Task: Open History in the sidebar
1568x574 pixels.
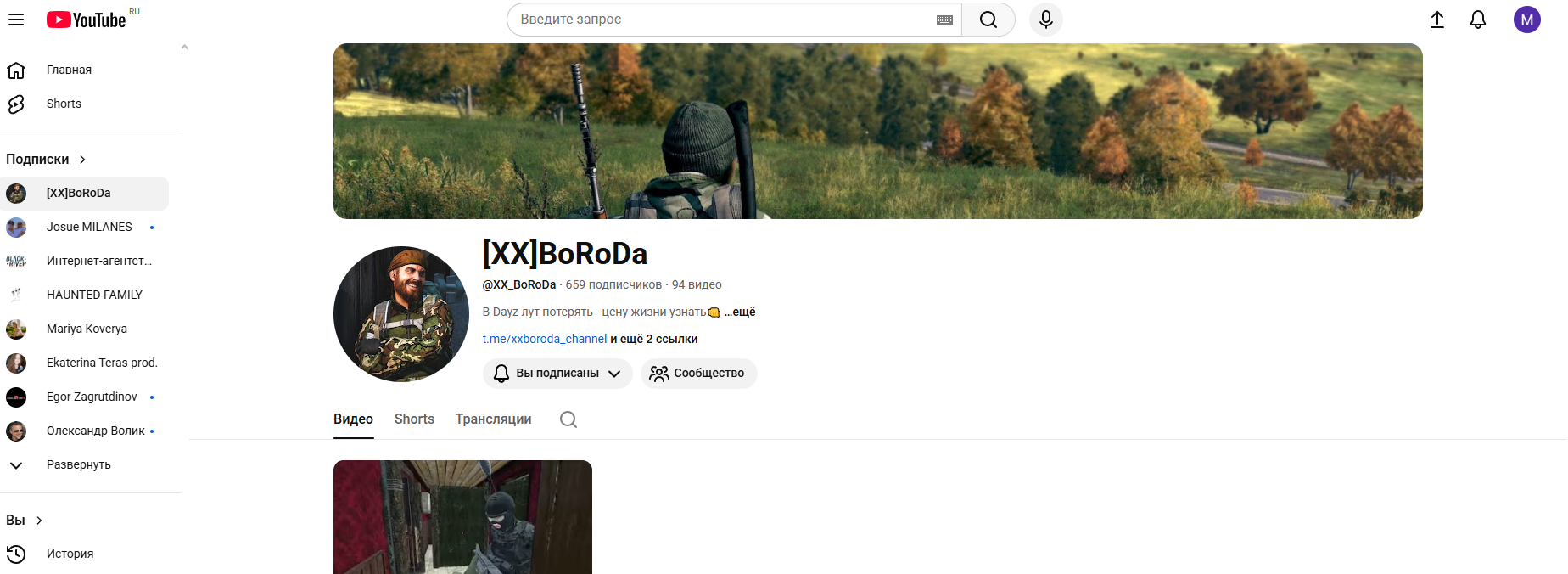Action: tap(70, 554)
